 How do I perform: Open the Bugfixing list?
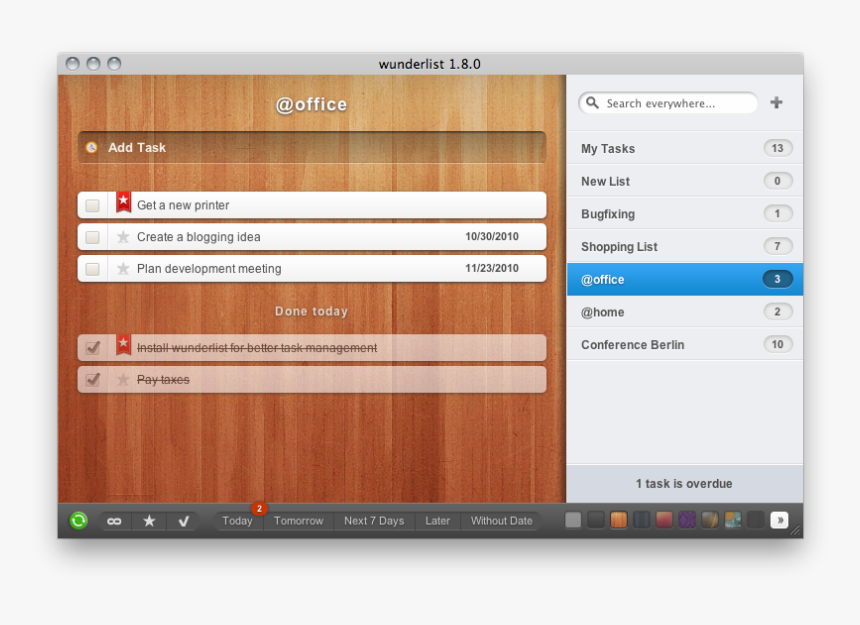coord(684,213)
